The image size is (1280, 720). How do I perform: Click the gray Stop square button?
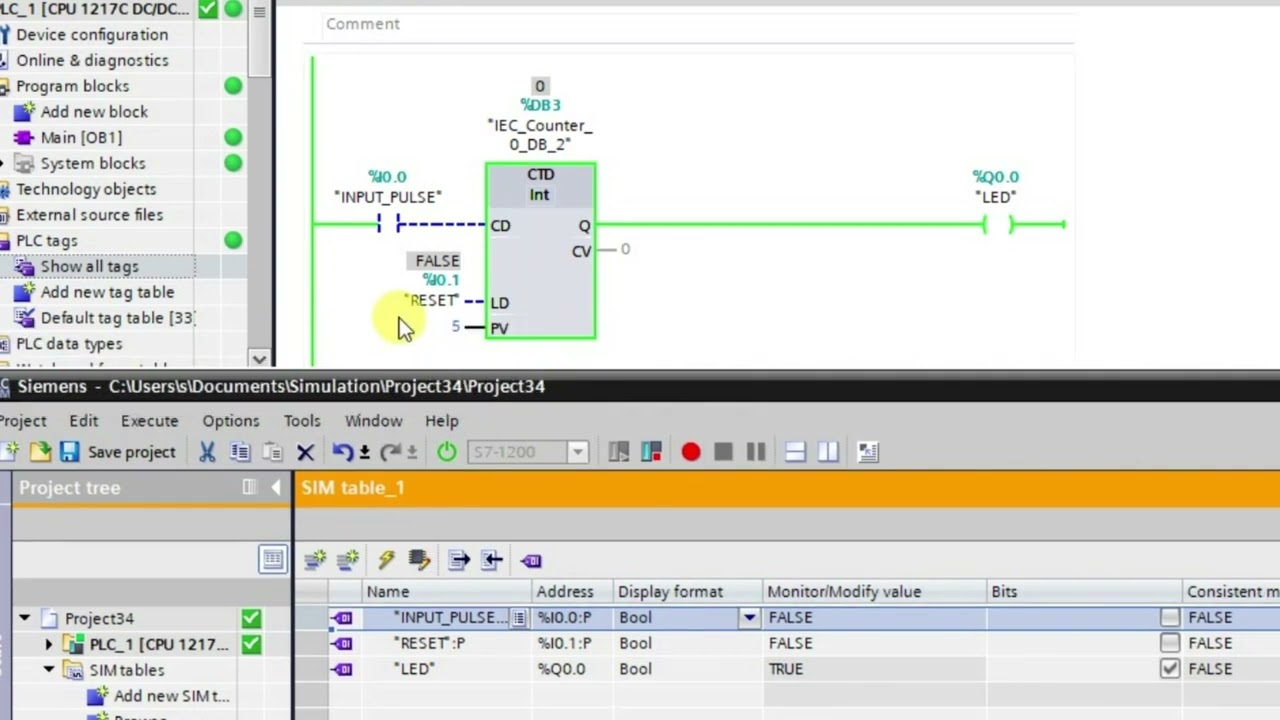coord(723,452)
